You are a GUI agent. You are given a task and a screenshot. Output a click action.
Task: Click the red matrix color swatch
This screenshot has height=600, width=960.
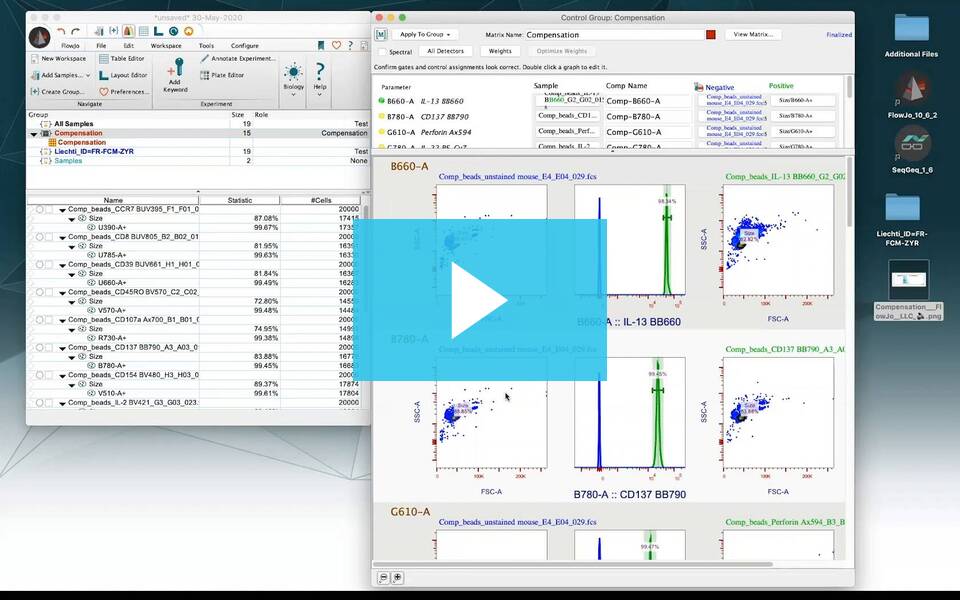tap(711, 35)
